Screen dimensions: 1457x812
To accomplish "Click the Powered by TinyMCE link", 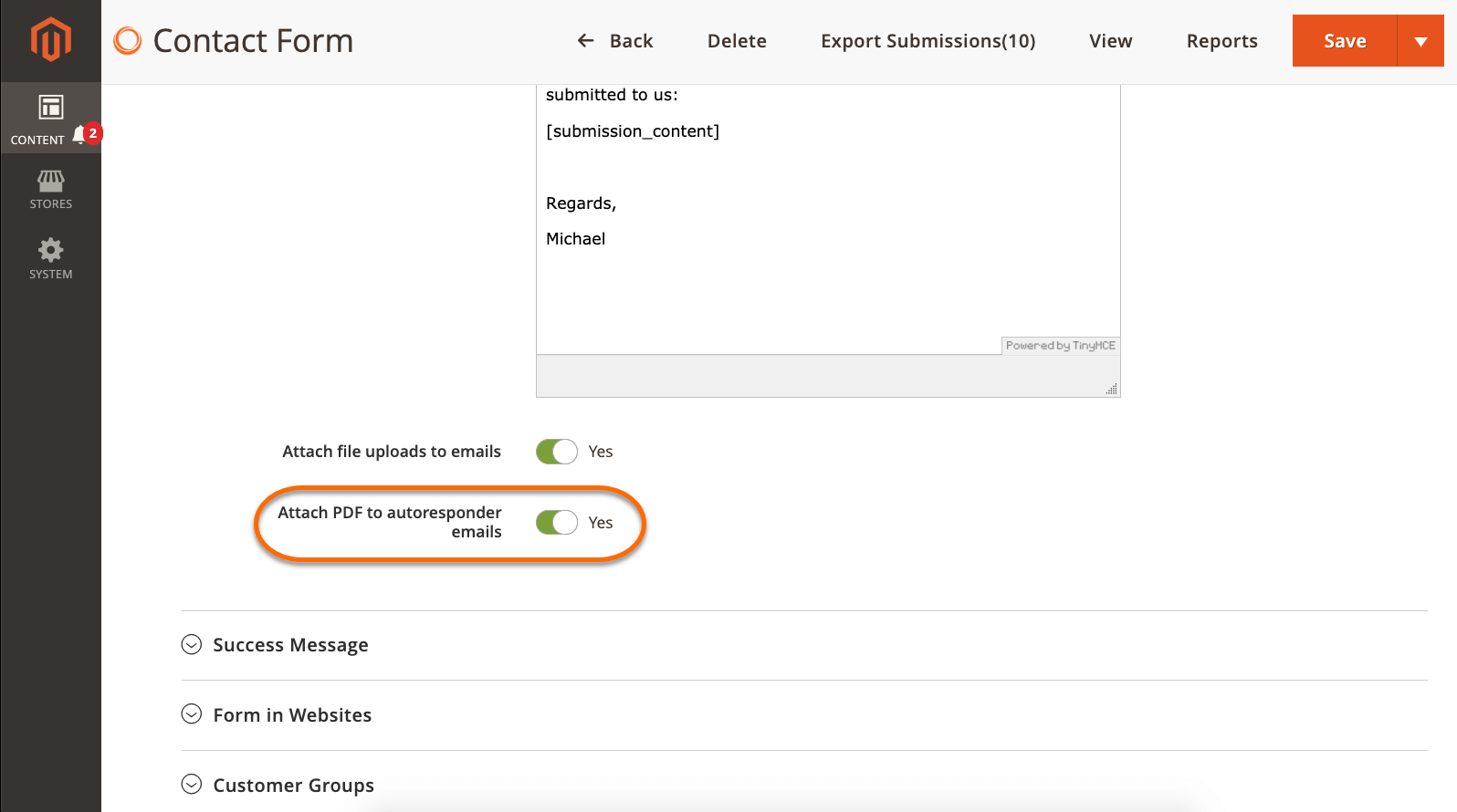I will coord(1060,346).
